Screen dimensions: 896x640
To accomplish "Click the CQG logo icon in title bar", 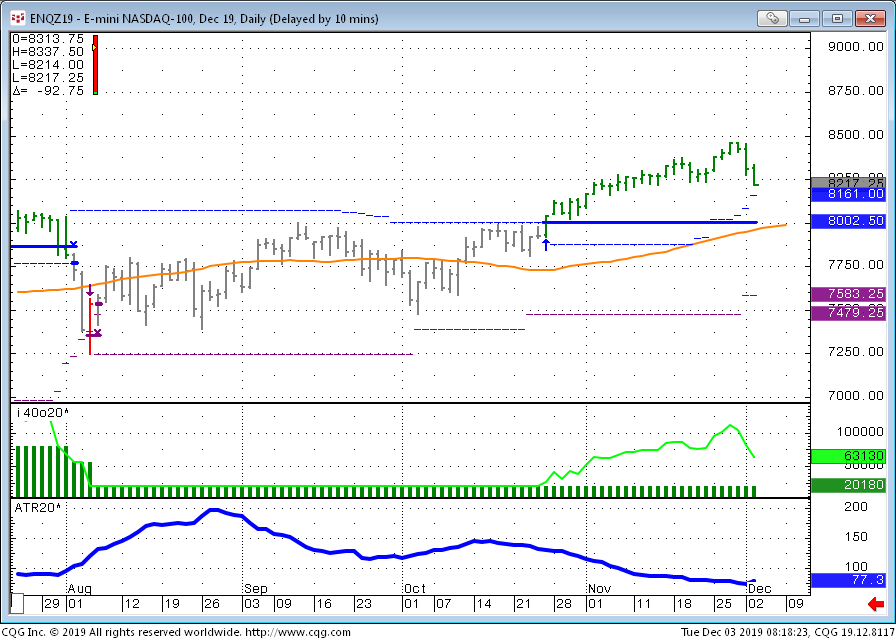I will (x=18, y=19).
